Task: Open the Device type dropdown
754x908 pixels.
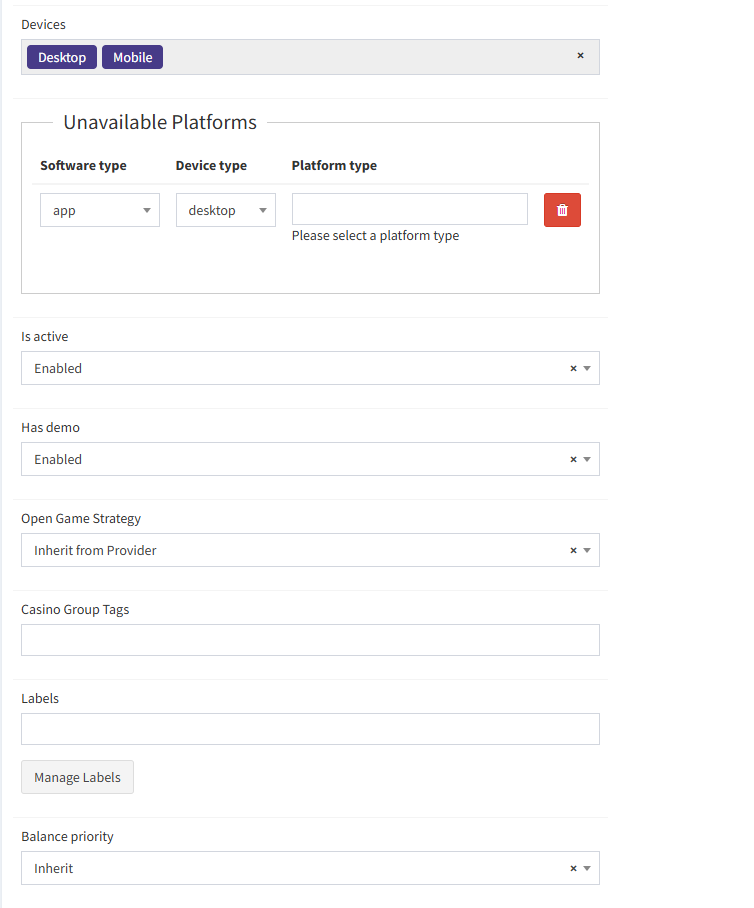Action: (225, 210)
